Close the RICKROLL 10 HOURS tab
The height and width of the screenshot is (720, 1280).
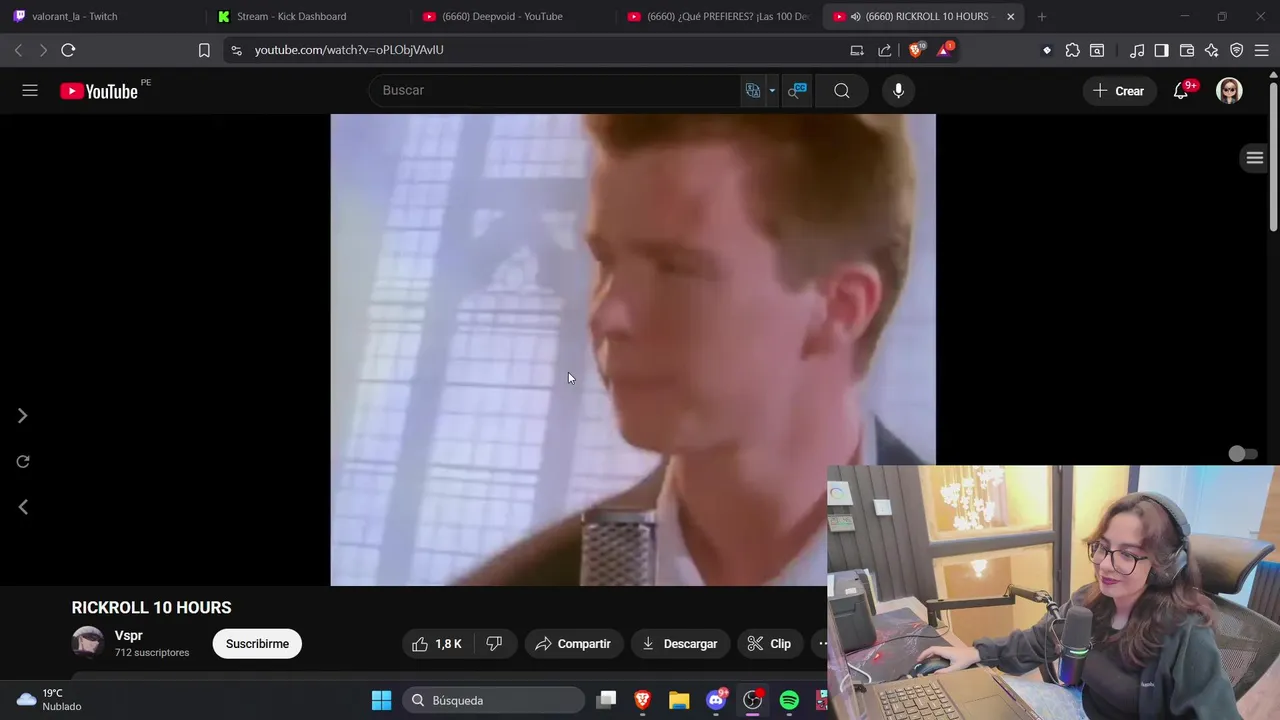pyautogui.click(x=1010, y=16)
